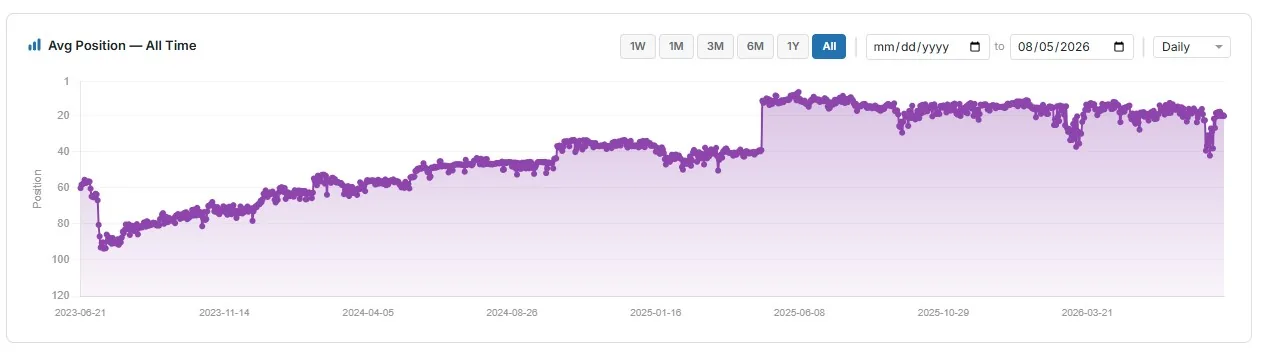
Task: Open the Daily granularity dropdown
Action: [1192, 47]
